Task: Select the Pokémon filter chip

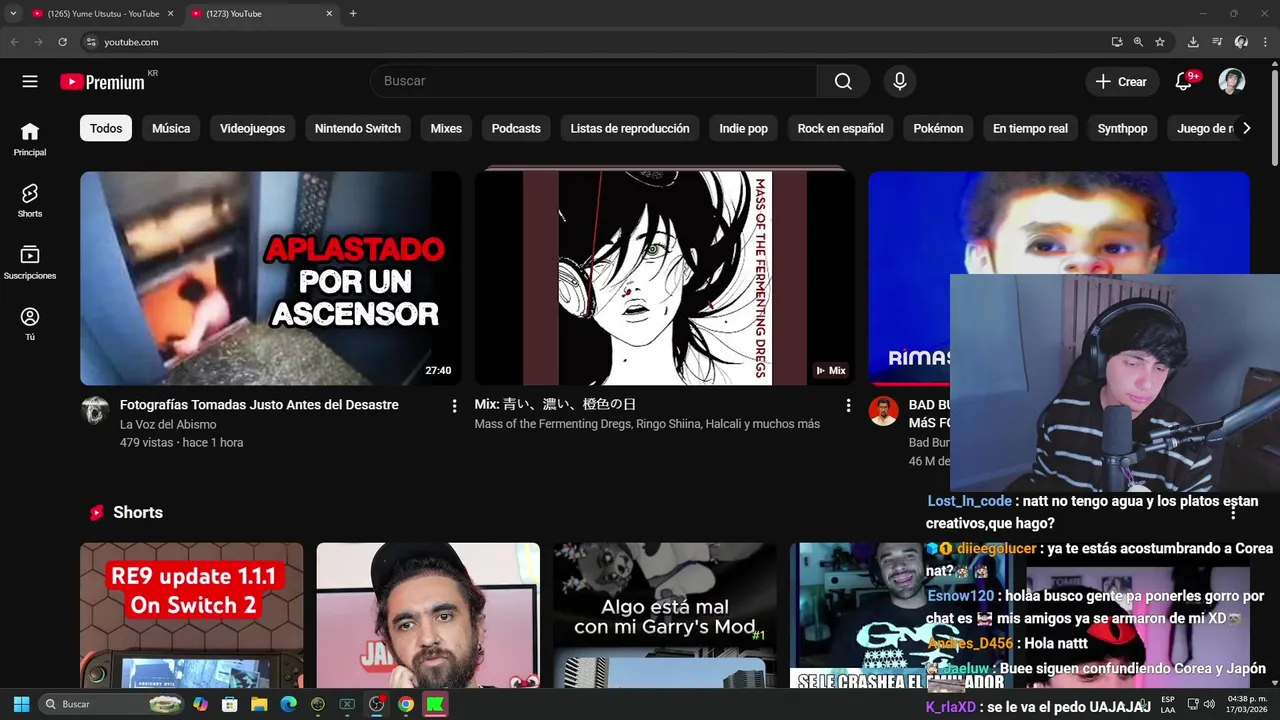Action: click(938, 128)
